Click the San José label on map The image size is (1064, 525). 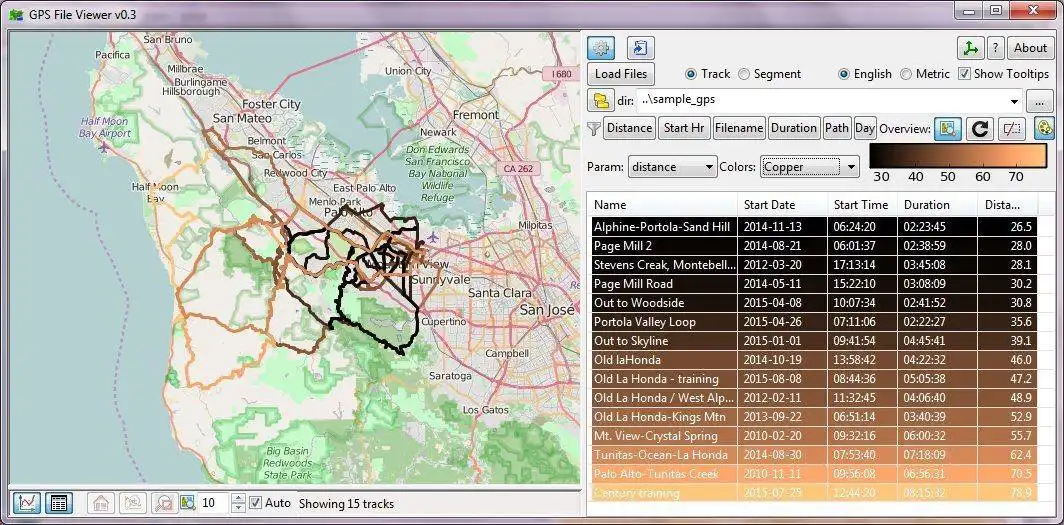click(547, 309)
